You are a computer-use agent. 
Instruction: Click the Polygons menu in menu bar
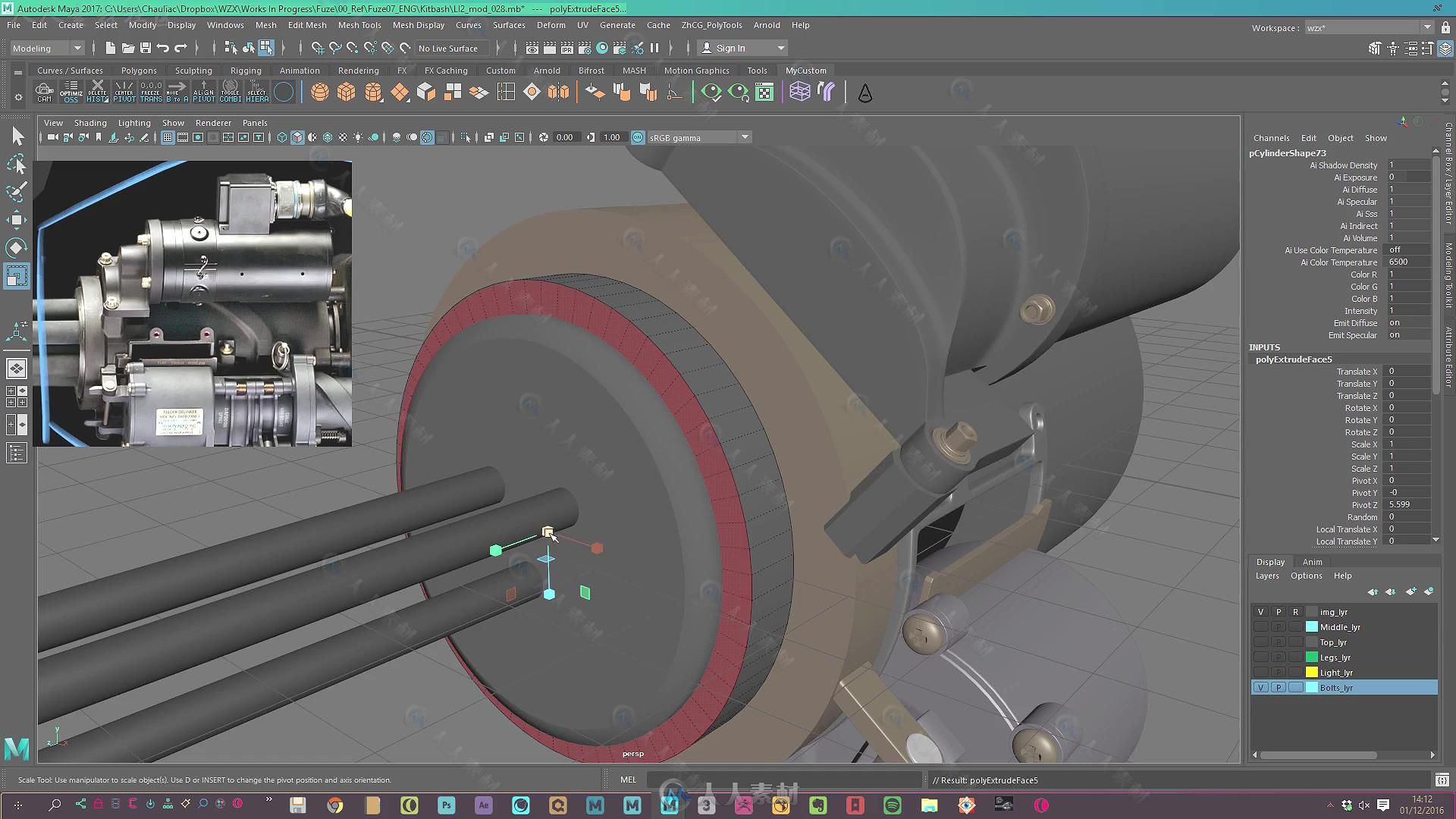(x=139, y=70)
